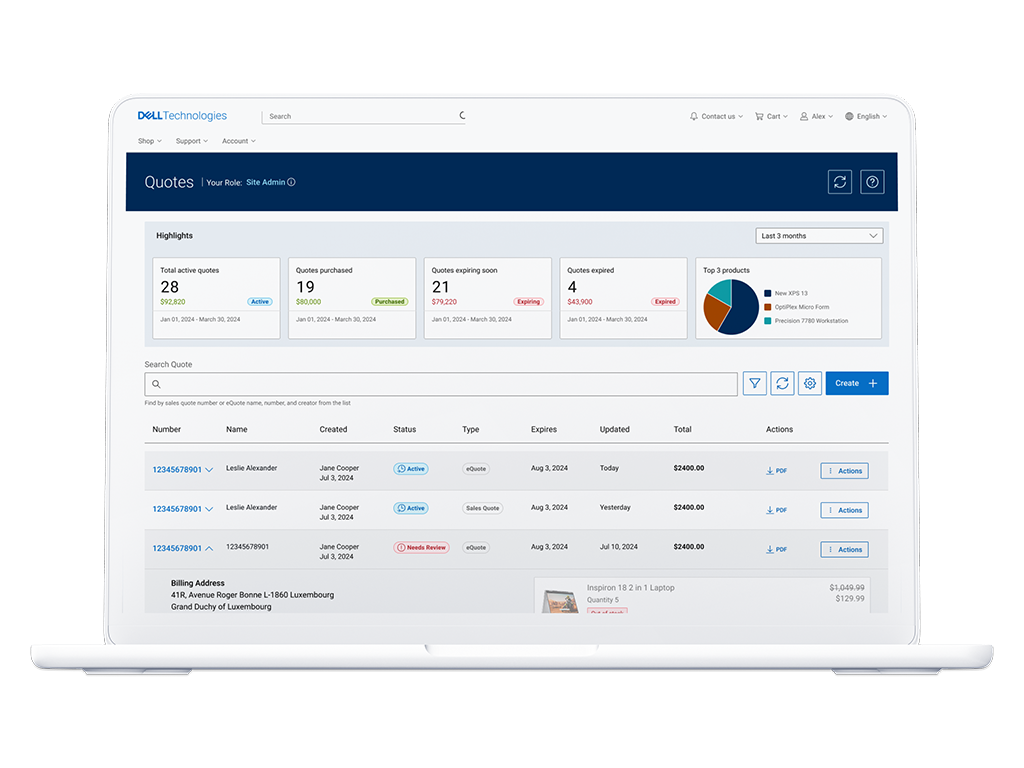Open the Account menu
Viewport: 1024px width, 768px height.
pos(238,141)
